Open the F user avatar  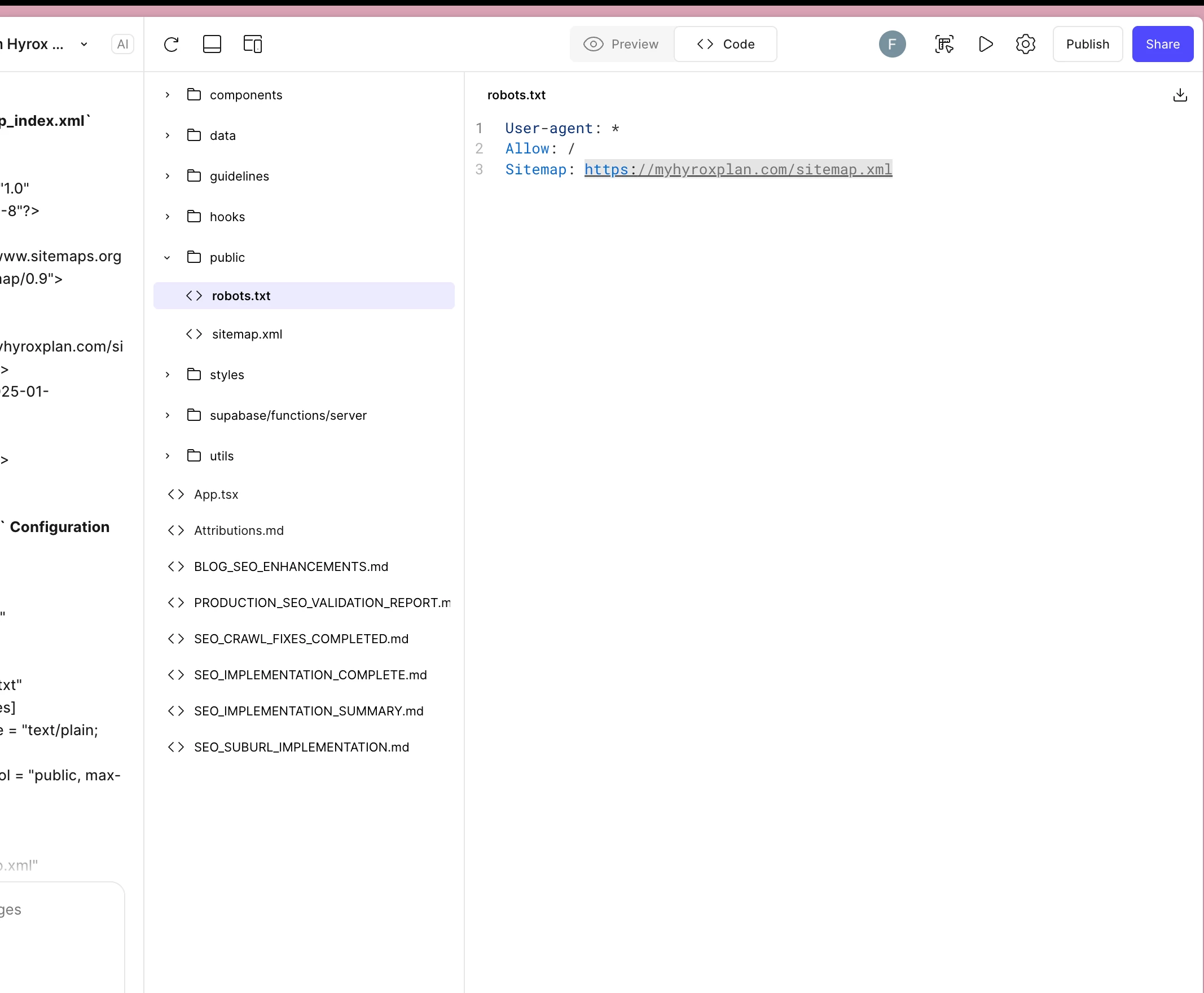[x=891, y=44]
